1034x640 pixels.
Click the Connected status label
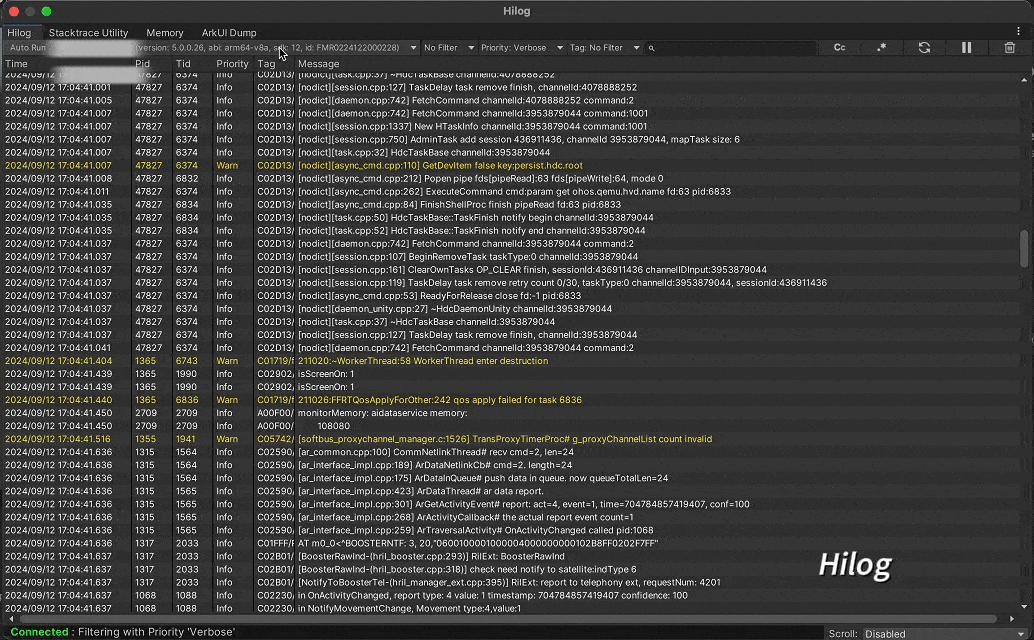pyautogui.click(x=40, y=632)
